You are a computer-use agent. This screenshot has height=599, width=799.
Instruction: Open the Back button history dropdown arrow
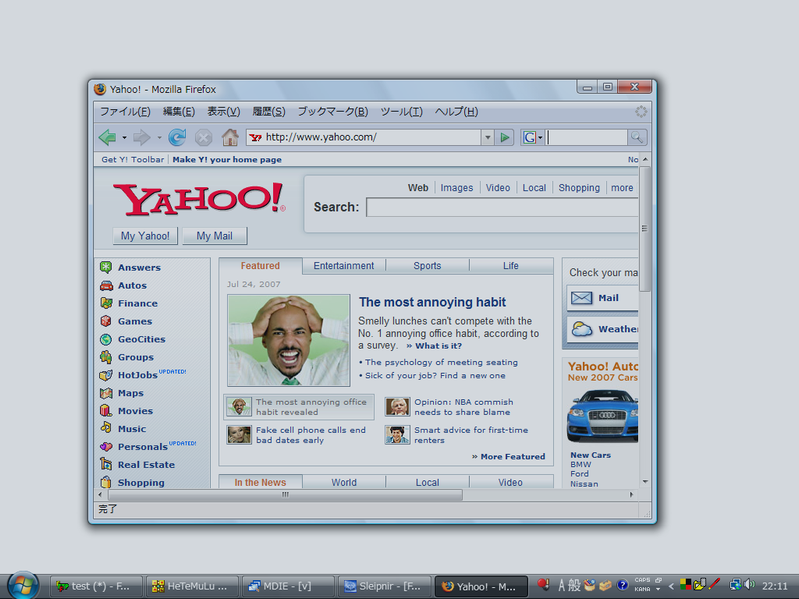[124, 138]
